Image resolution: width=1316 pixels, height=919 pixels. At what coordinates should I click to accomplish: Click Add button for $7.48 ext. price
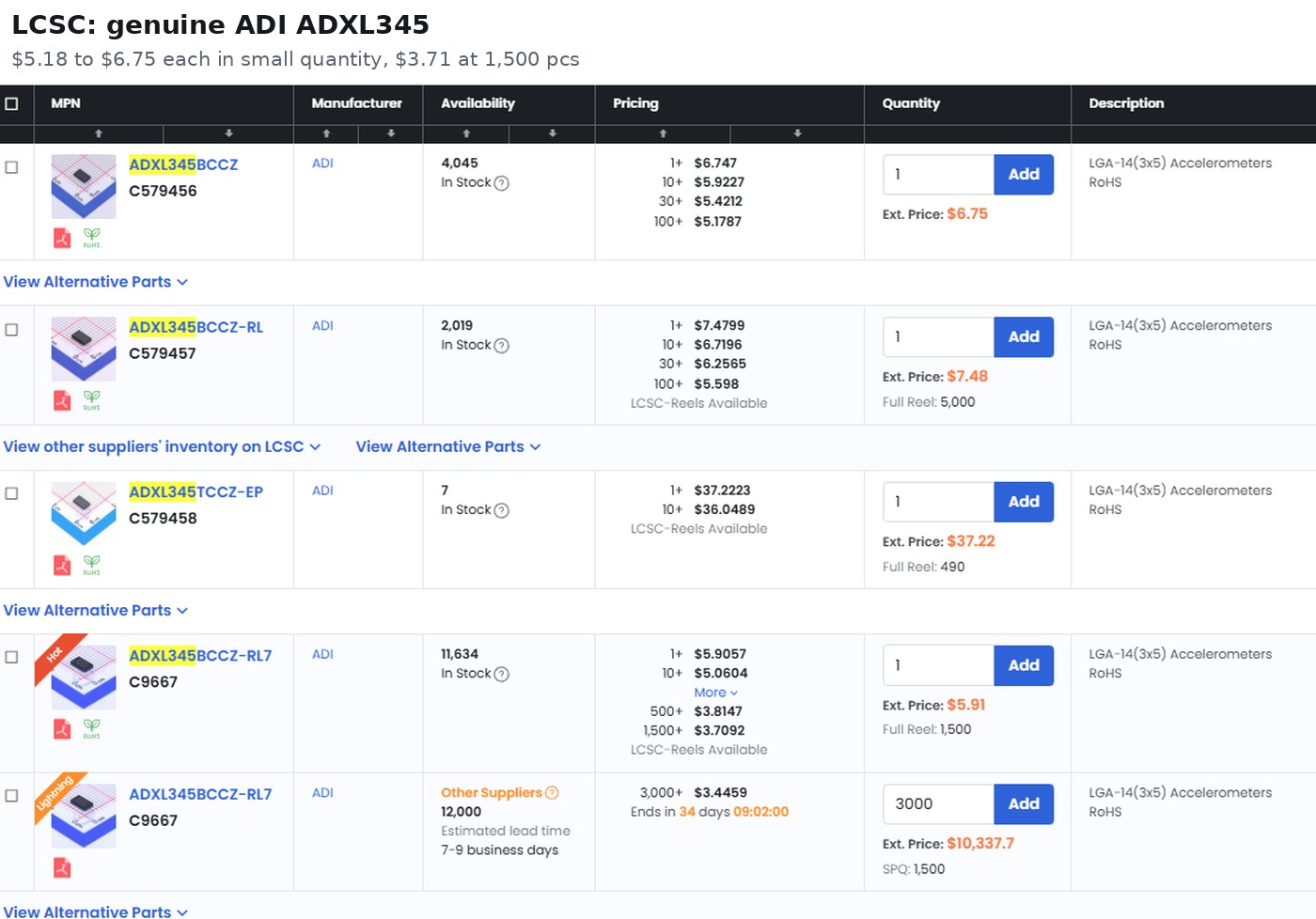(x=1024, y=337)
